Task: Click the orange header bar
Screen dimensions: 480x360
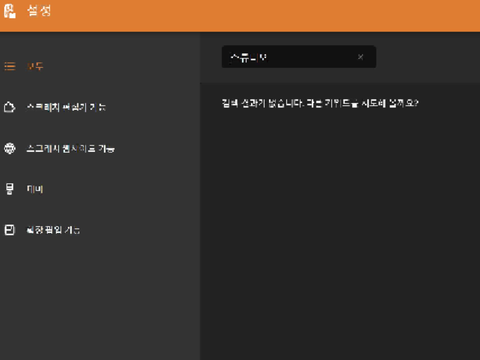Action: tap(240, 16)
